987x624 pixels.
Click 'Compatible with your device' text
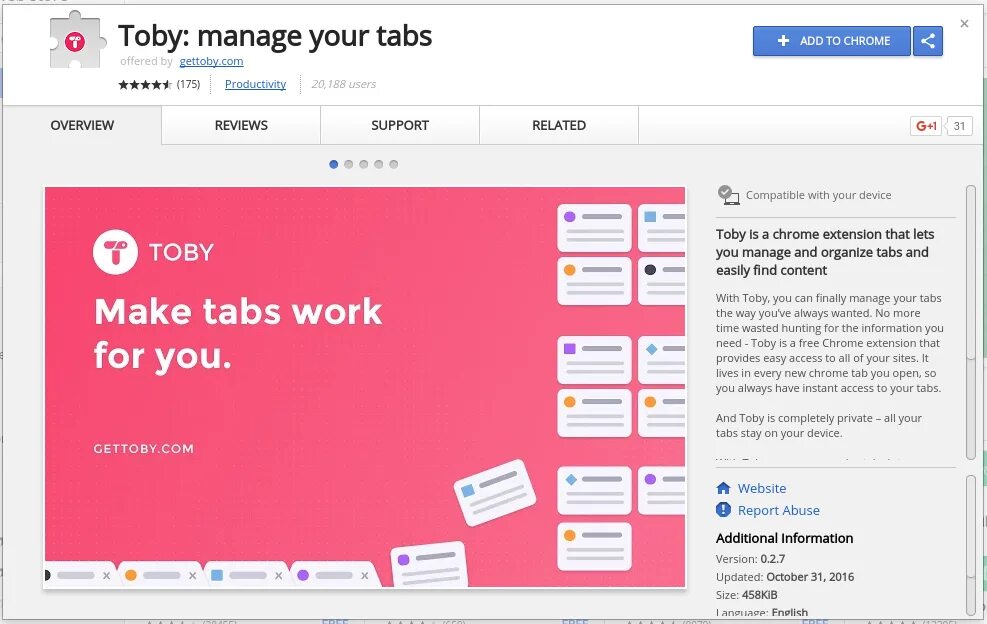coord(818,195)
